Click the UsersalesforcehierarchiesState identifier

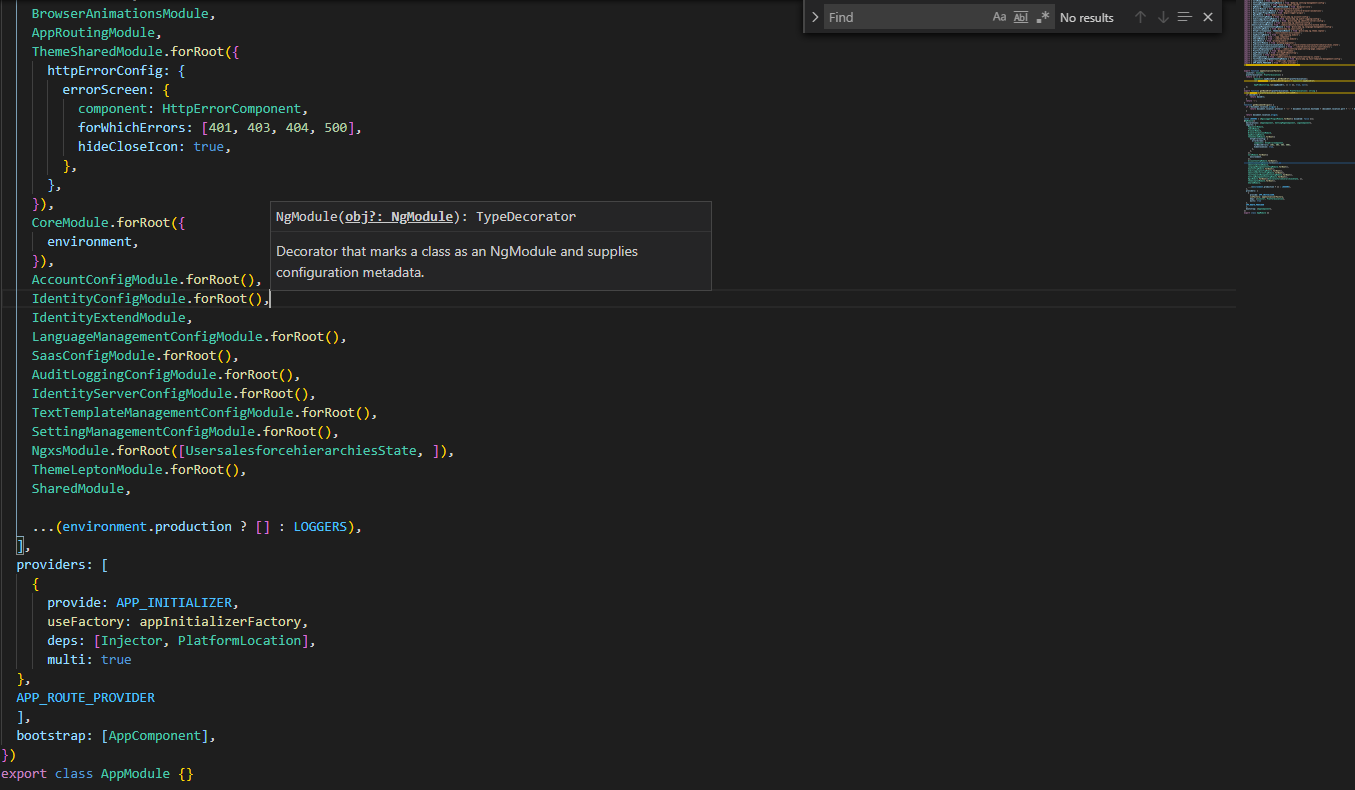(x=301, y=451)
